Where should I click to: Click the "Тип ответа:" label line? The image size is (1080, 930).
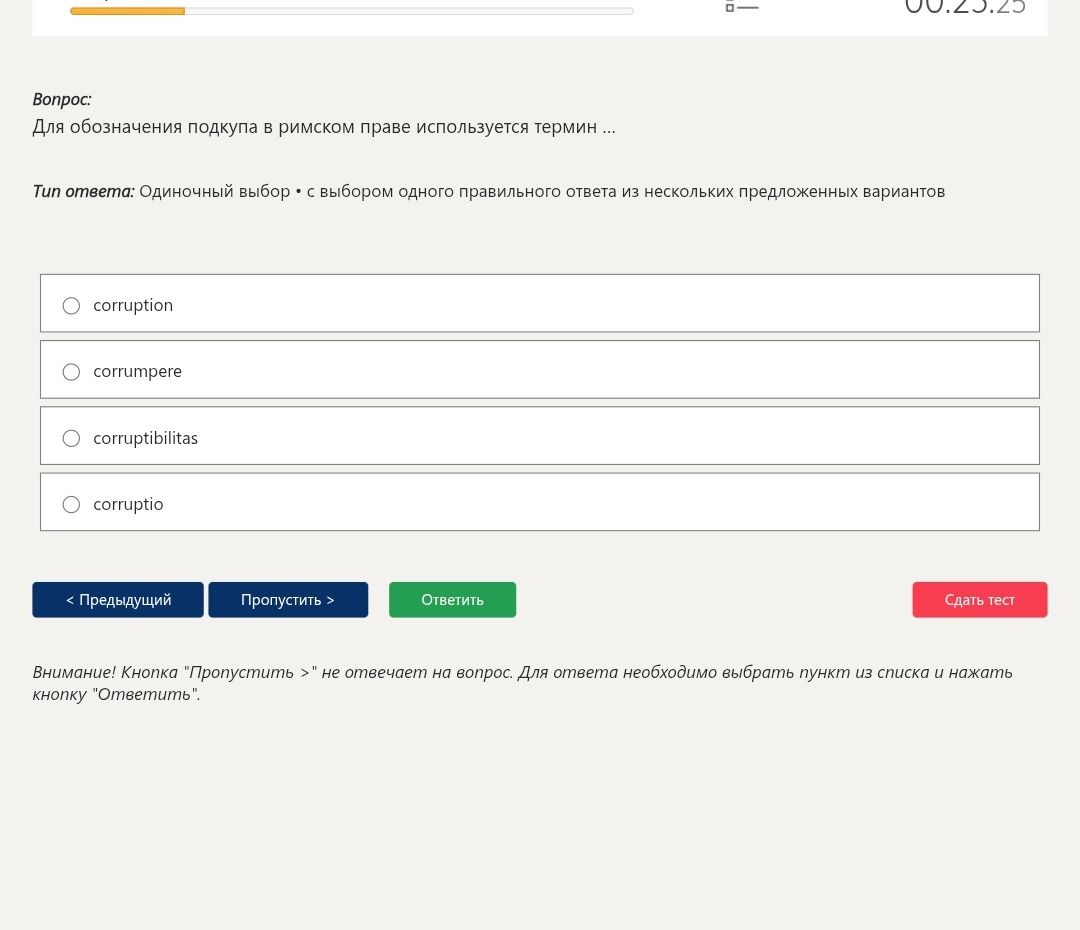[488, 191]
